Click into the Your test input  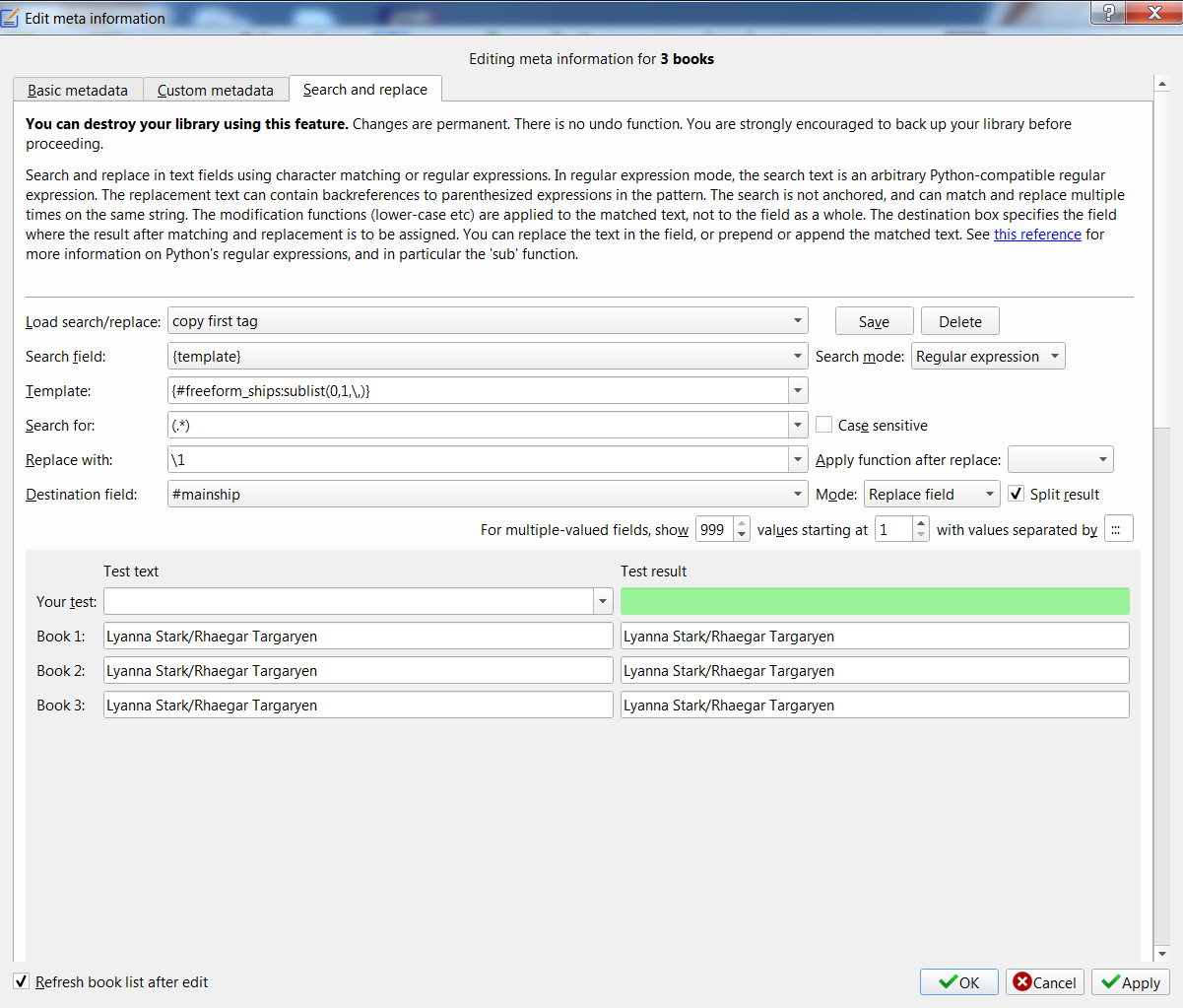point(349,601)
